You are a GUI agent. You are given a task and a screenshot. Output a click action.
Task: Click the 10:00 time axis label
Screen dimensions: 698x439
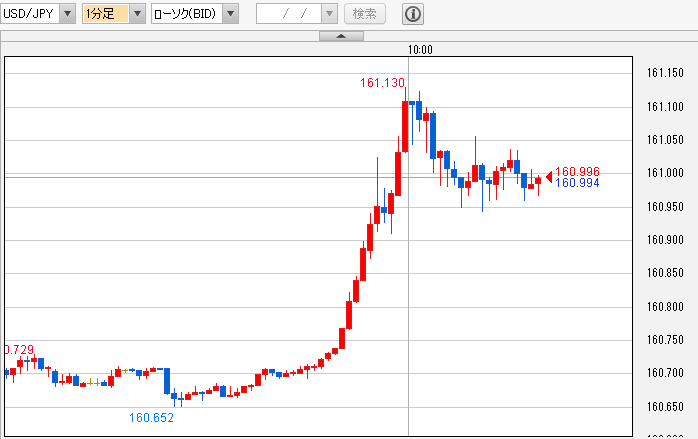click(420, 50)
